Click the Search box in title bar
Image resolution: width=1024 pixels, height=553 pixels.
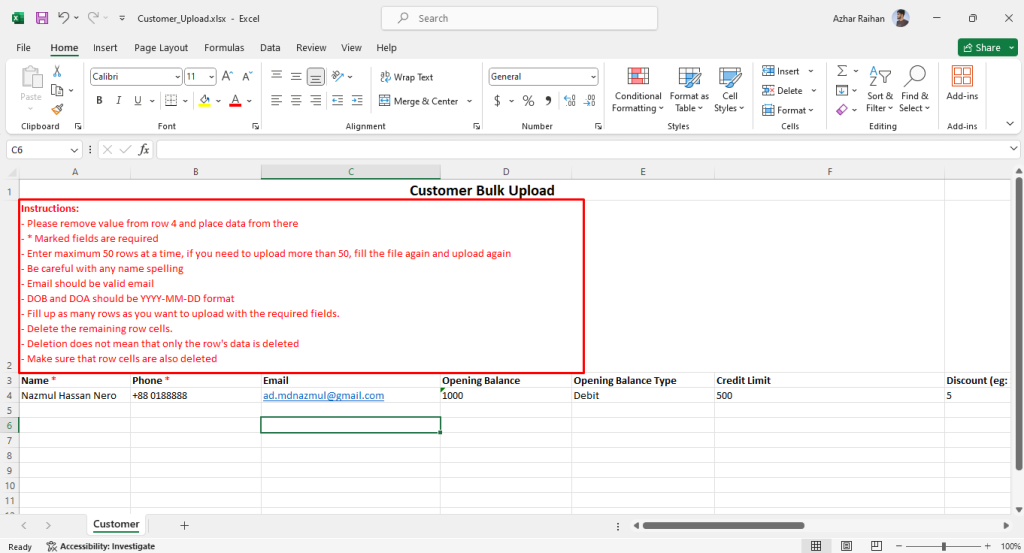tap(519, 18)
